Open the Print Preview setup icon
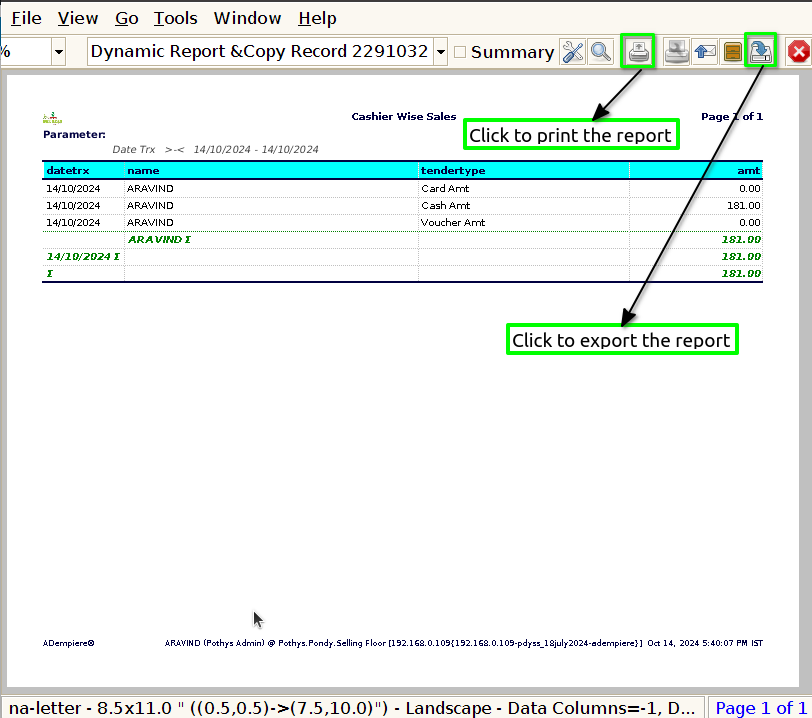The width and height of the screenshot is (812, 718). click(676, 52)
